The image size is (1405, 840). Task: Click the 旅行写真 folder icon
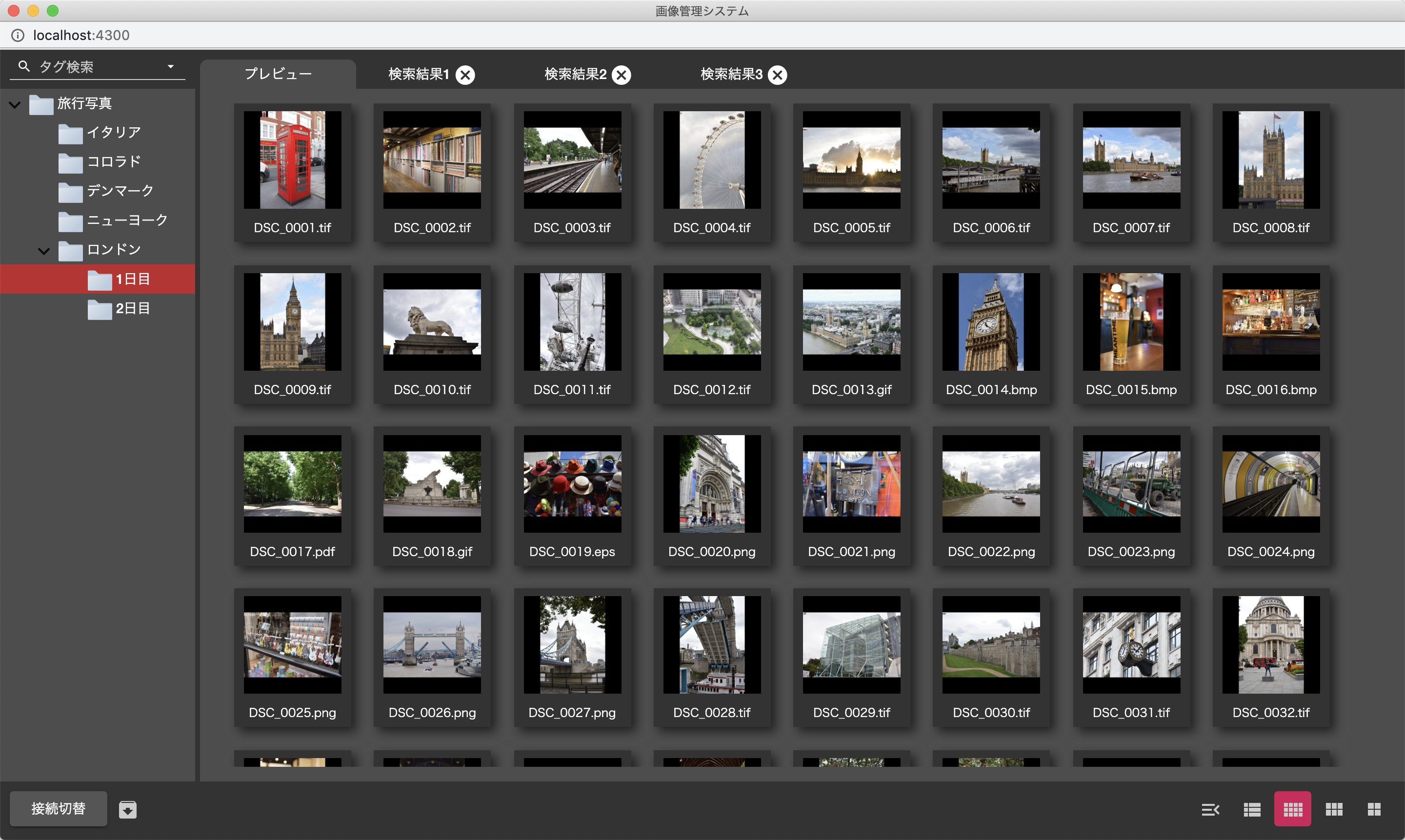41,104
